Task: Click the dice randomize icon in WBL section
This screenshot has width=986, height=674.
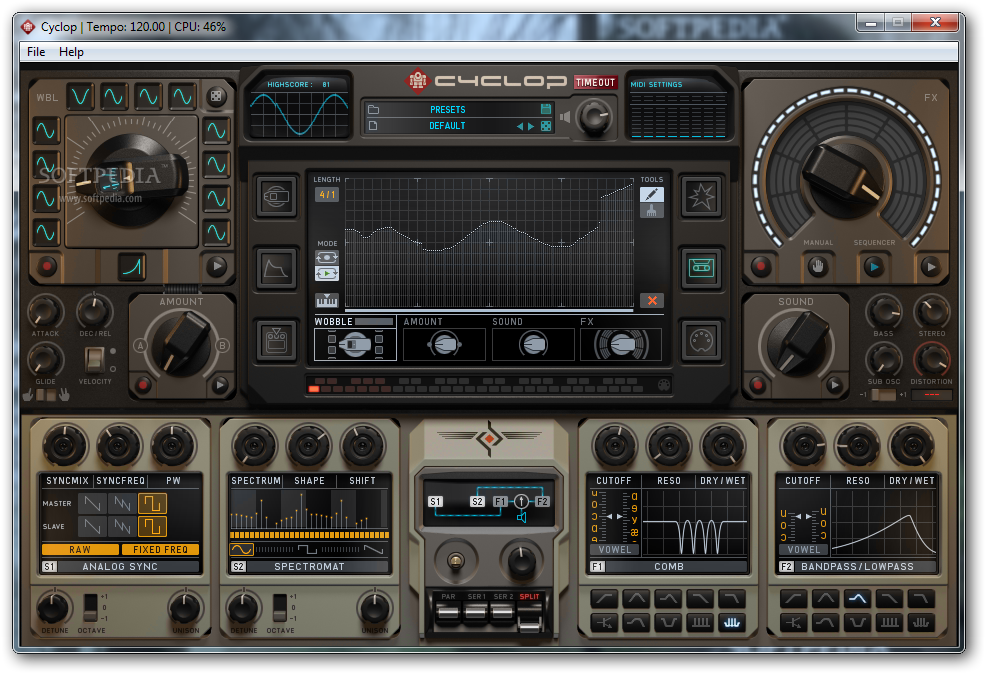Action: pos(216,96)
